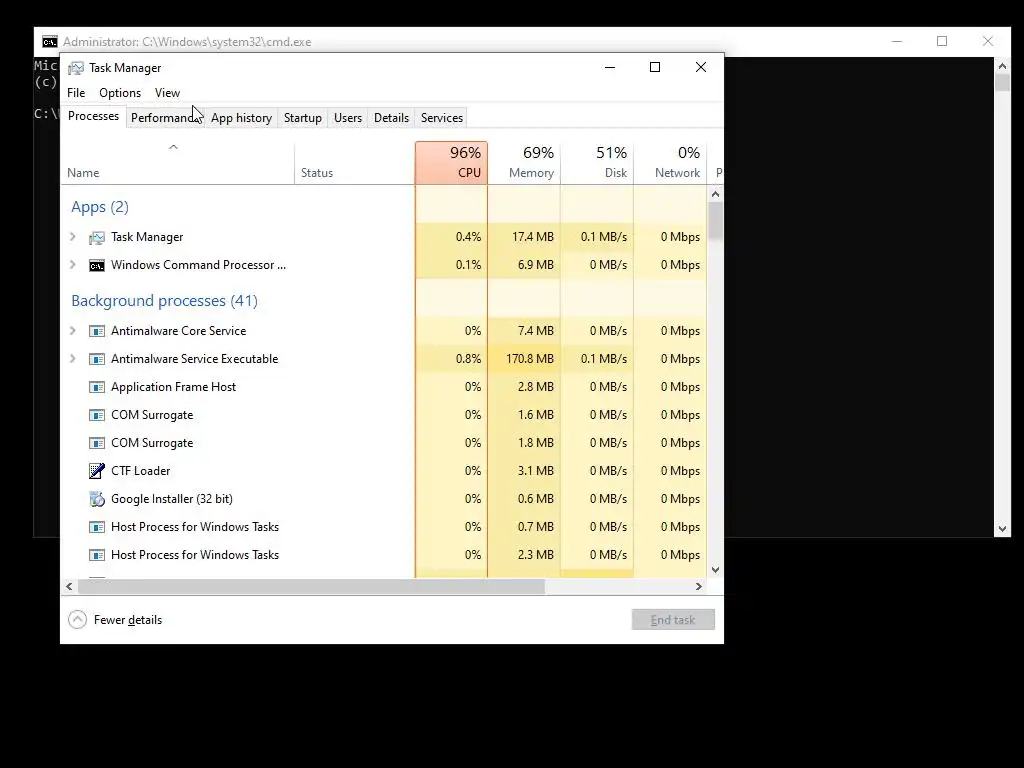Click the Antimalware Service Executable icon
Viewport: 1024px width, 768px height.
pyautogui.click(x=97, y=359)
